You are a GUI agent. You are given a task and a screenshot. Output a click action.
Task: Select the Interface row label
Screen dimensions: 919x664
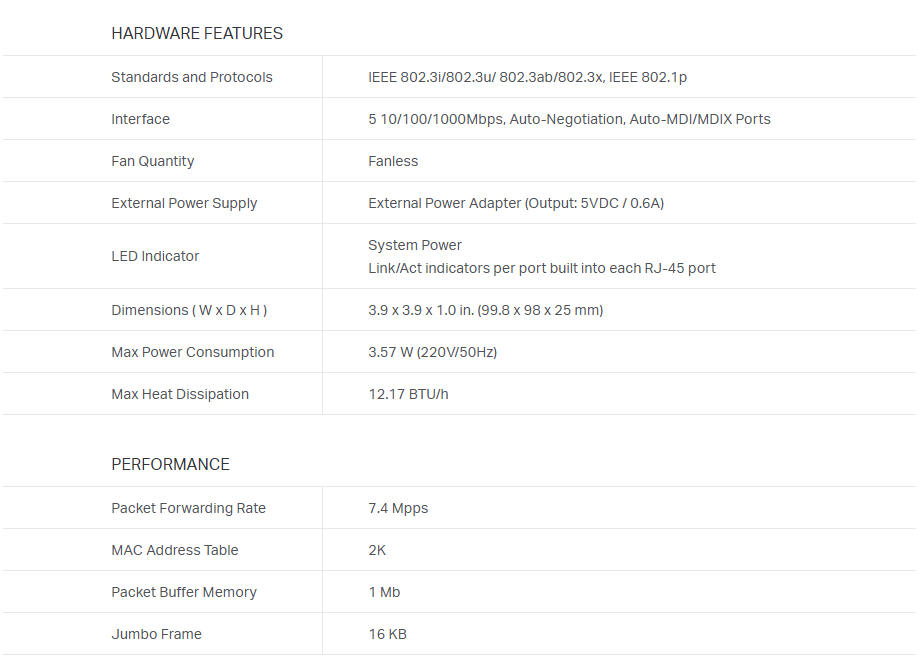141,119
